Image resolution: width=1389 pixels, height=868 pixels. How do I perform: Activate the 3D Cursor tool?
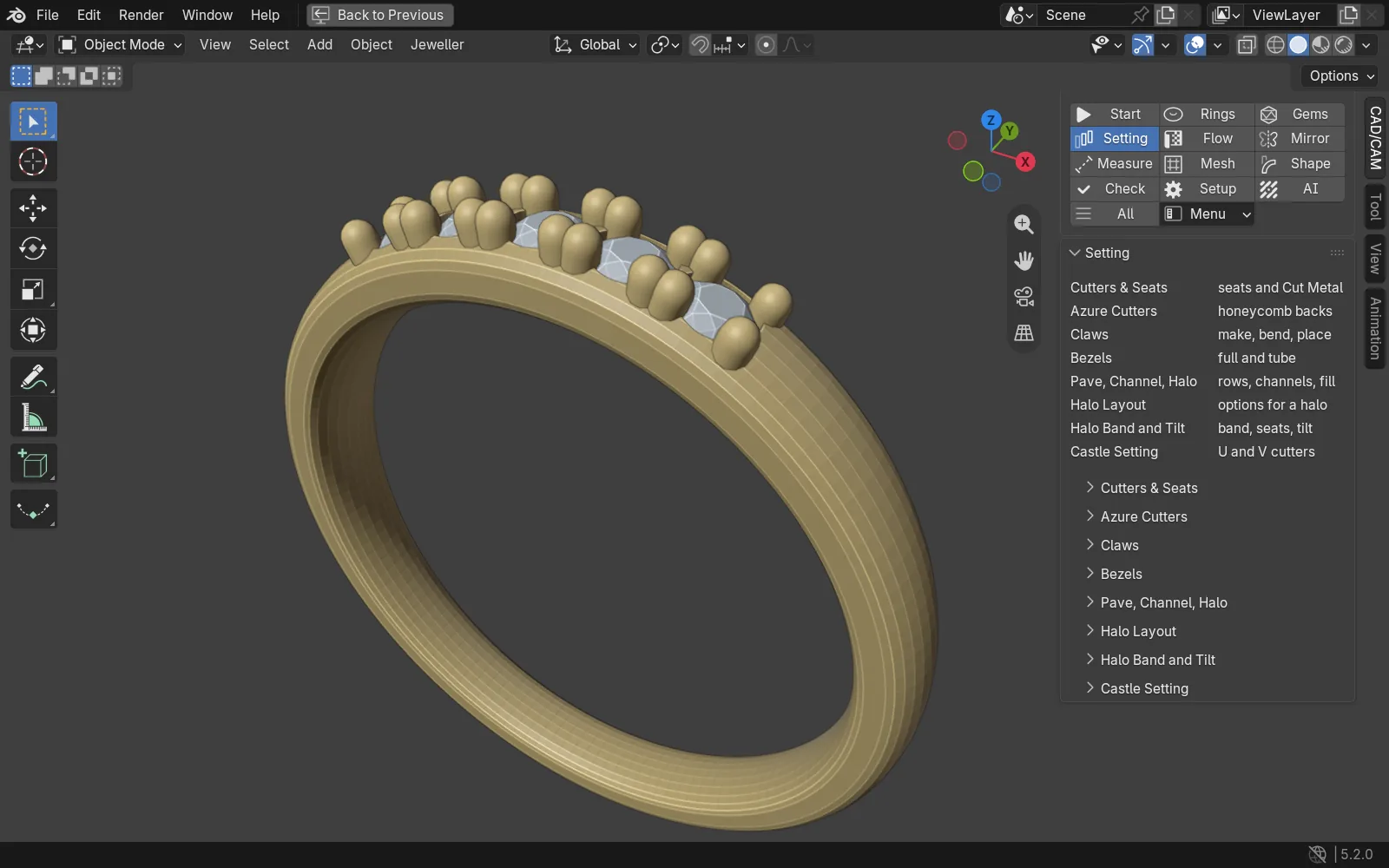[33, 162]
